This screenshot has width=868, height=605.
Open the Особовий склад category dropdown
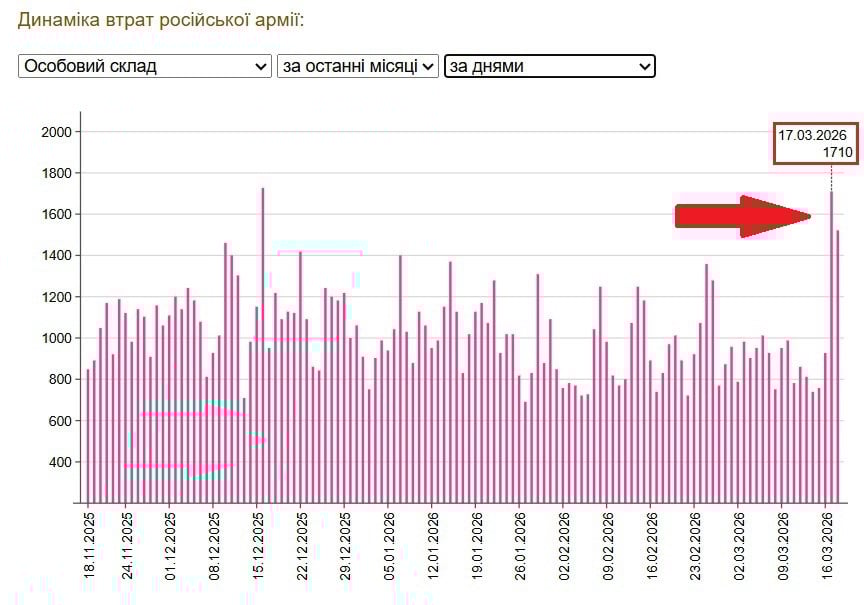click(x=145, y=66)
